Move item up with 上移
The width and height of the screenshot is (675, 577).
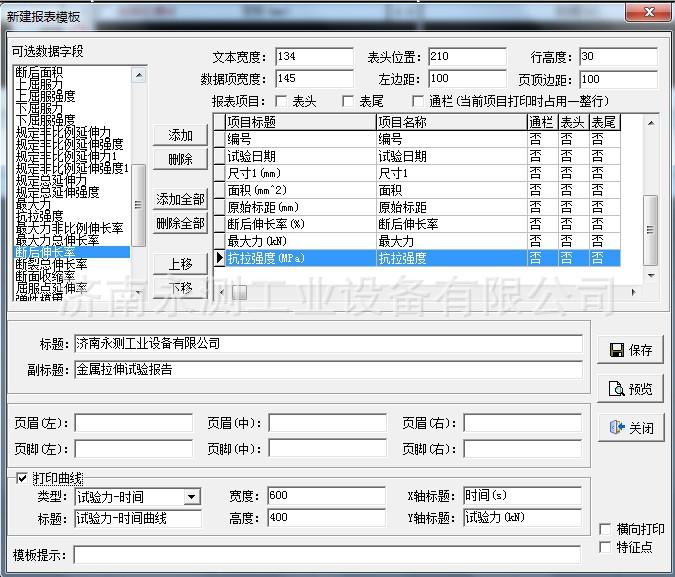[x=180, y=264]
